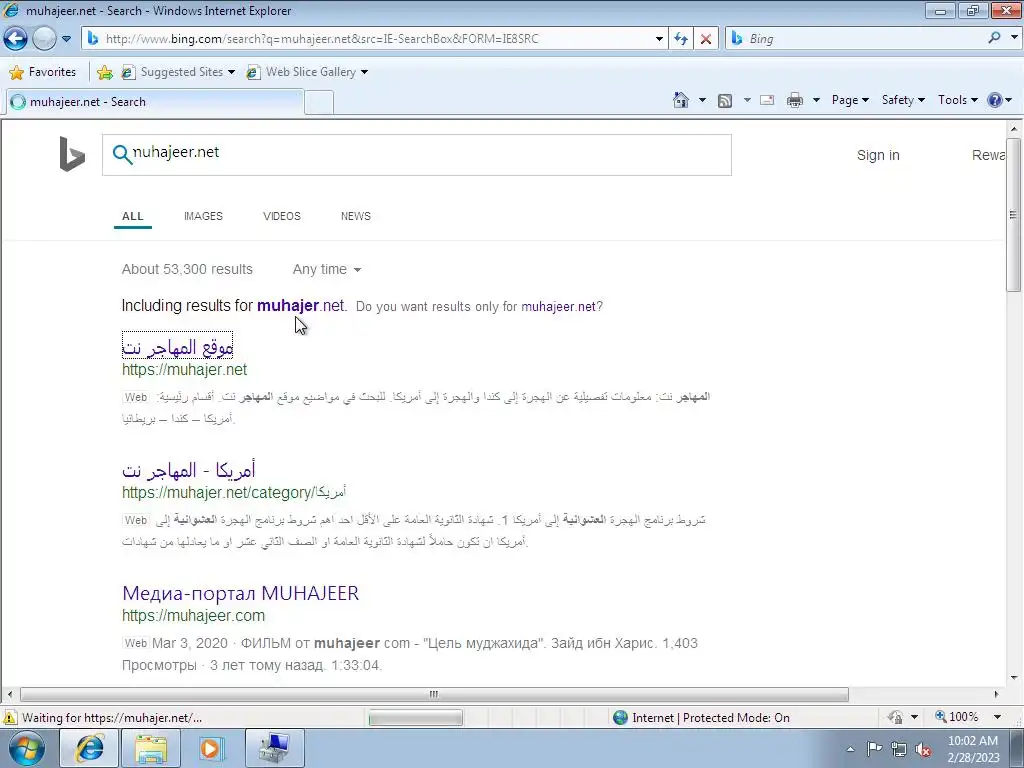1024x768 pixels.
Task: Click the Read Mail icon
Action: [x=767, y=100]
